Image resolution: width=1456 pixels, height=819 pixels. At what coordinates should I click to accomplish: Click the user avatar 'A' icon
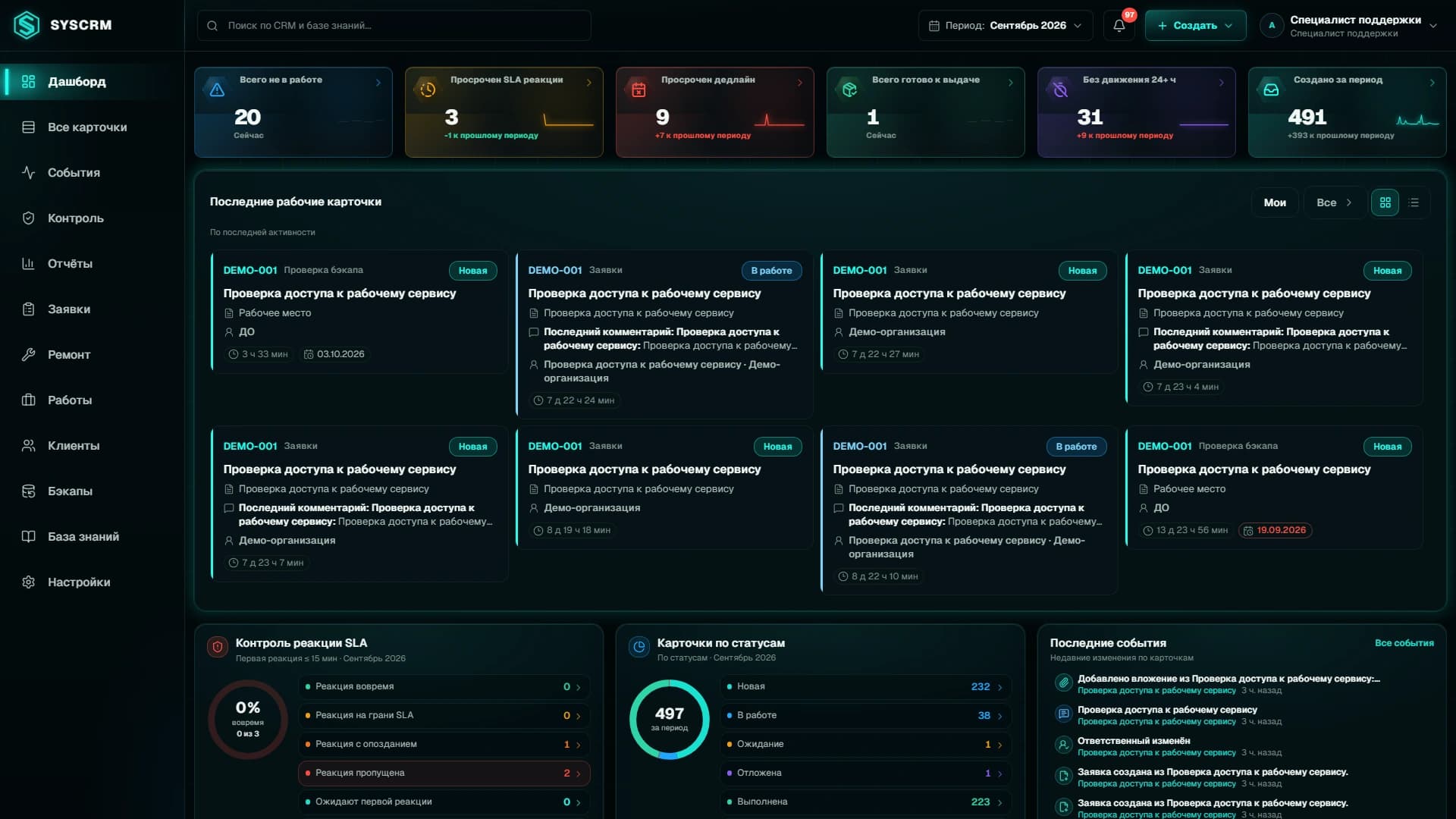[1272, 26]
